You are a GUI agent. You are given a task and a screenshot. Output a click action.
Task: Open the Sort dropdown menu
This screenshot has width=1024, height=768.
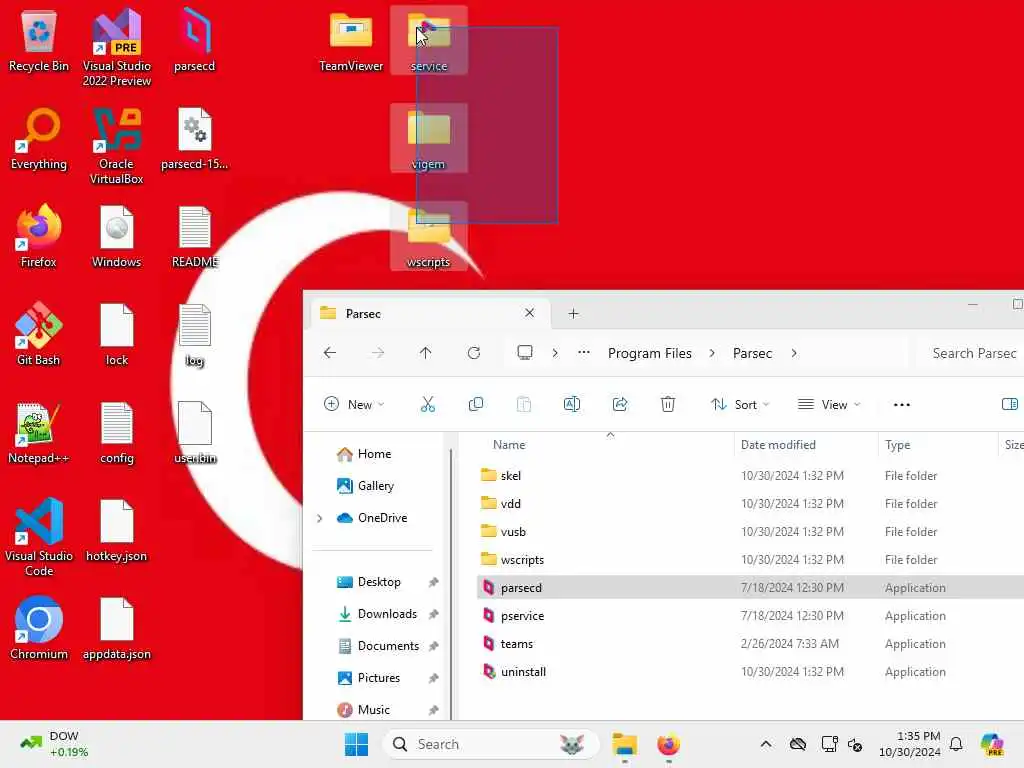pos(740,404)
